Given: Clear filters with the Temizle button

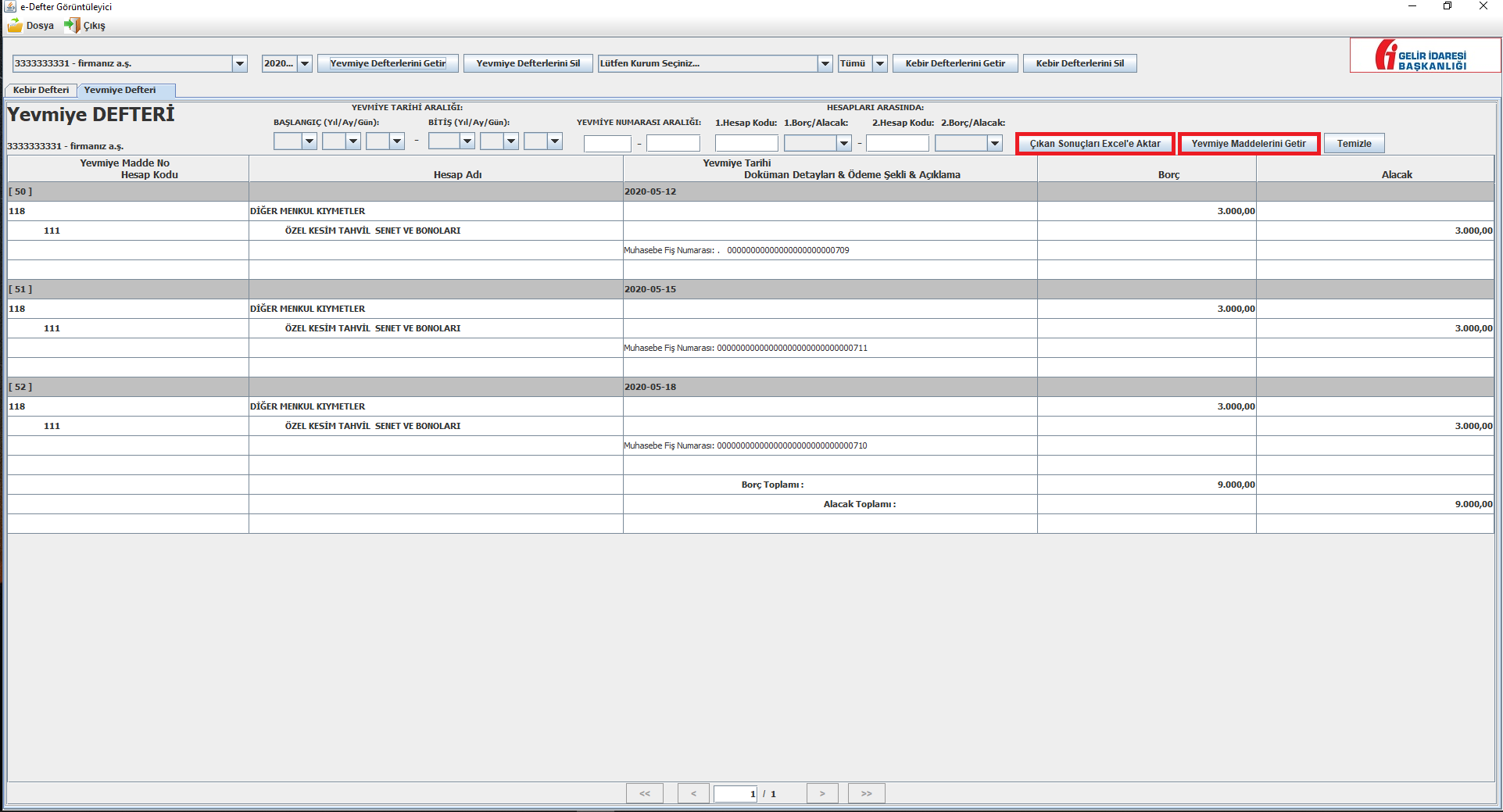Looking at the screenshot, I should point(1354,144).
